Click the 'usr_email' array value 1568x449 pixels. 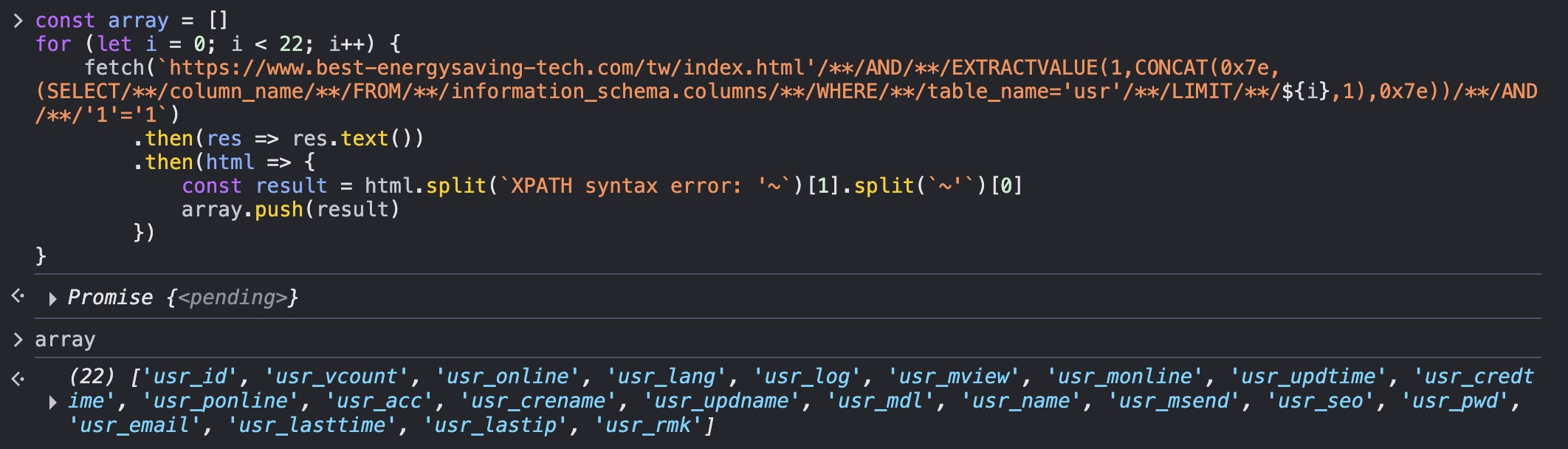(134, 425)
